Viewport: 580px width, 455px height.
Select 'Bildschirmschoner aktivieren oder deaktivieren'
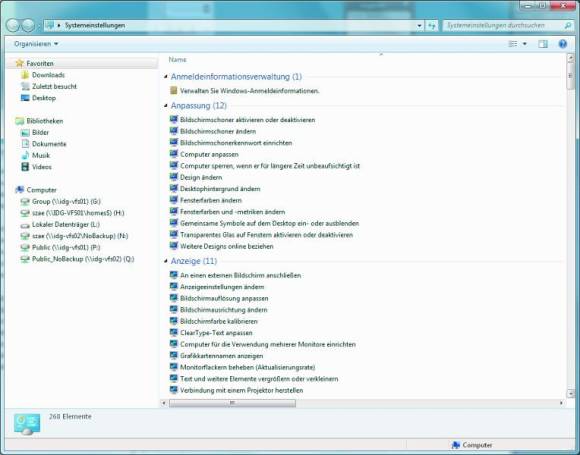point(247,120)
